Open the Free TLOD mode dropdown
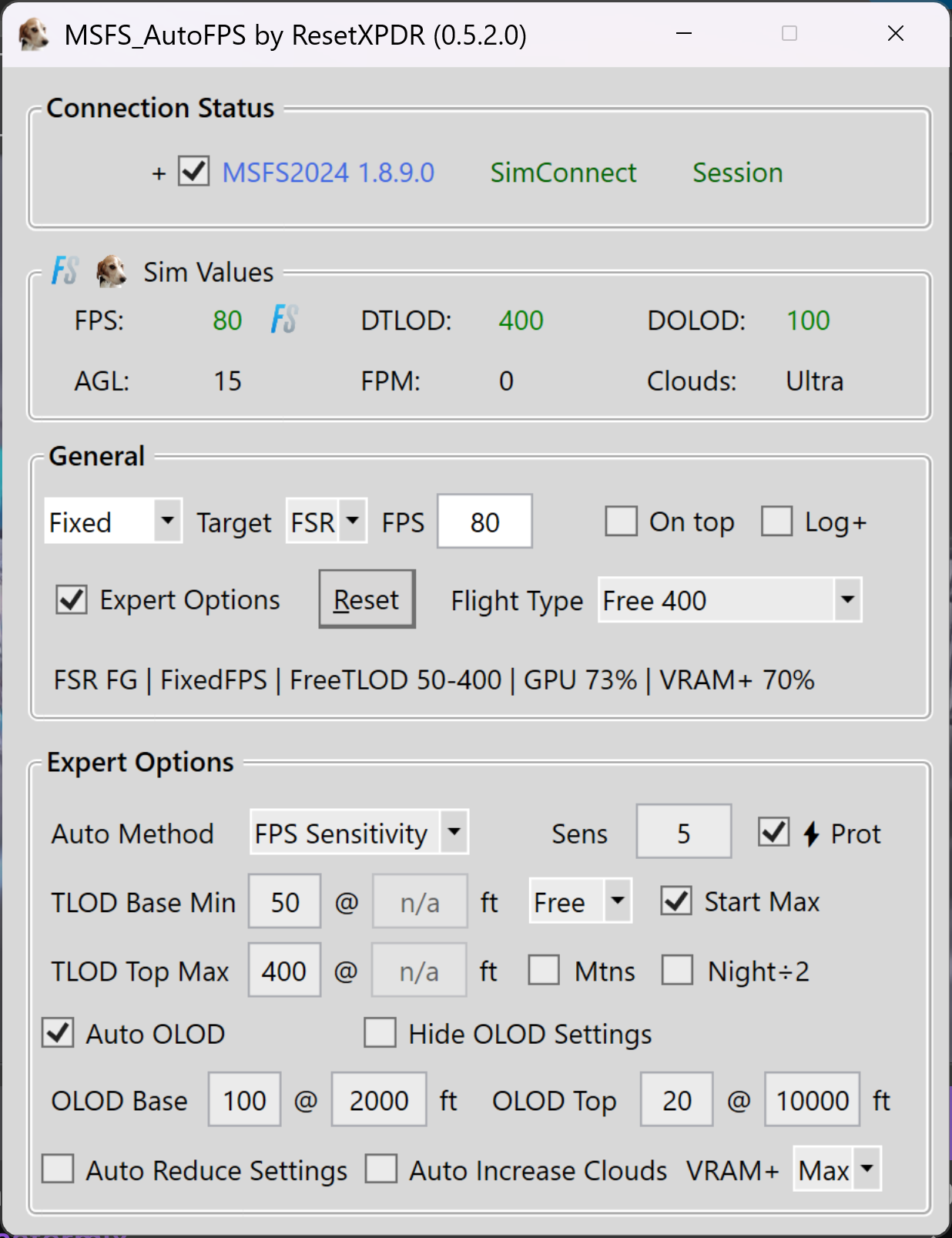This screenshot has width=952, height=1238. (x=581, y=901)
